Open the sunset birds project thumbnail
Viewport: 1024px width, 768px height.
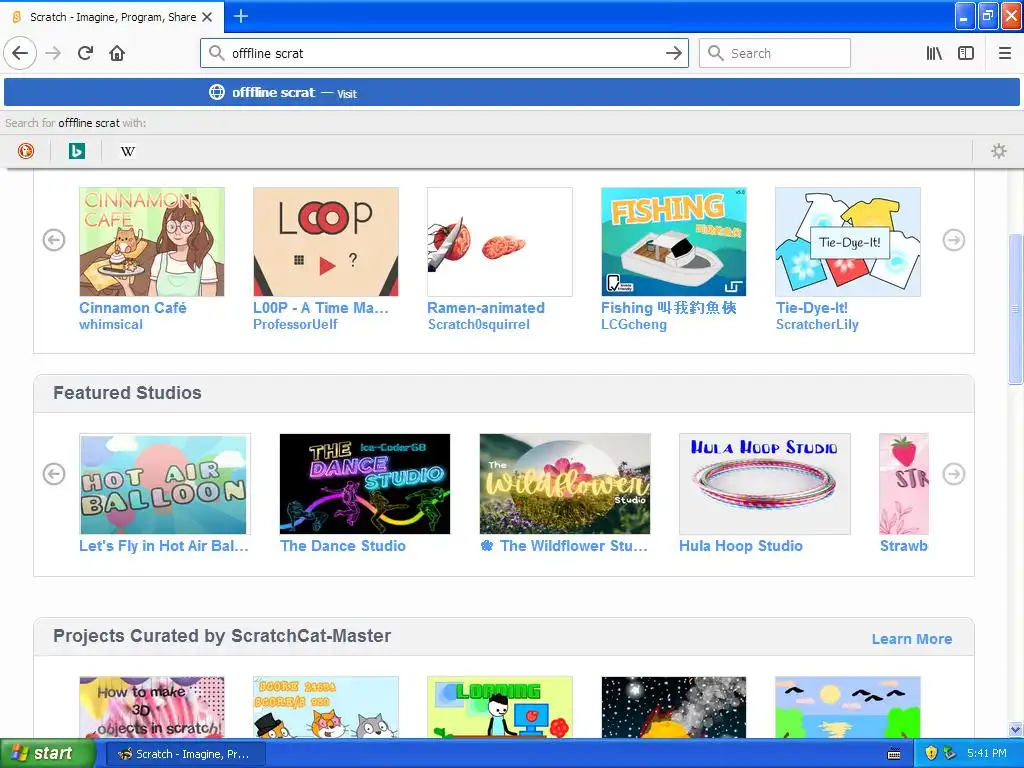tap(848, 707)
